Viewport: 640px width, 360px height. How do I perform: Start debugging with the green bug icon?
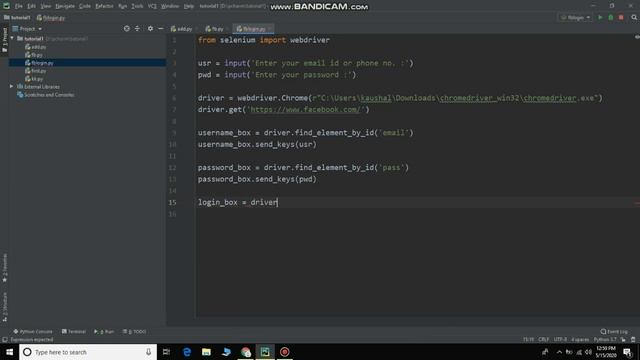pyautogui.click(x=611, y=18)
